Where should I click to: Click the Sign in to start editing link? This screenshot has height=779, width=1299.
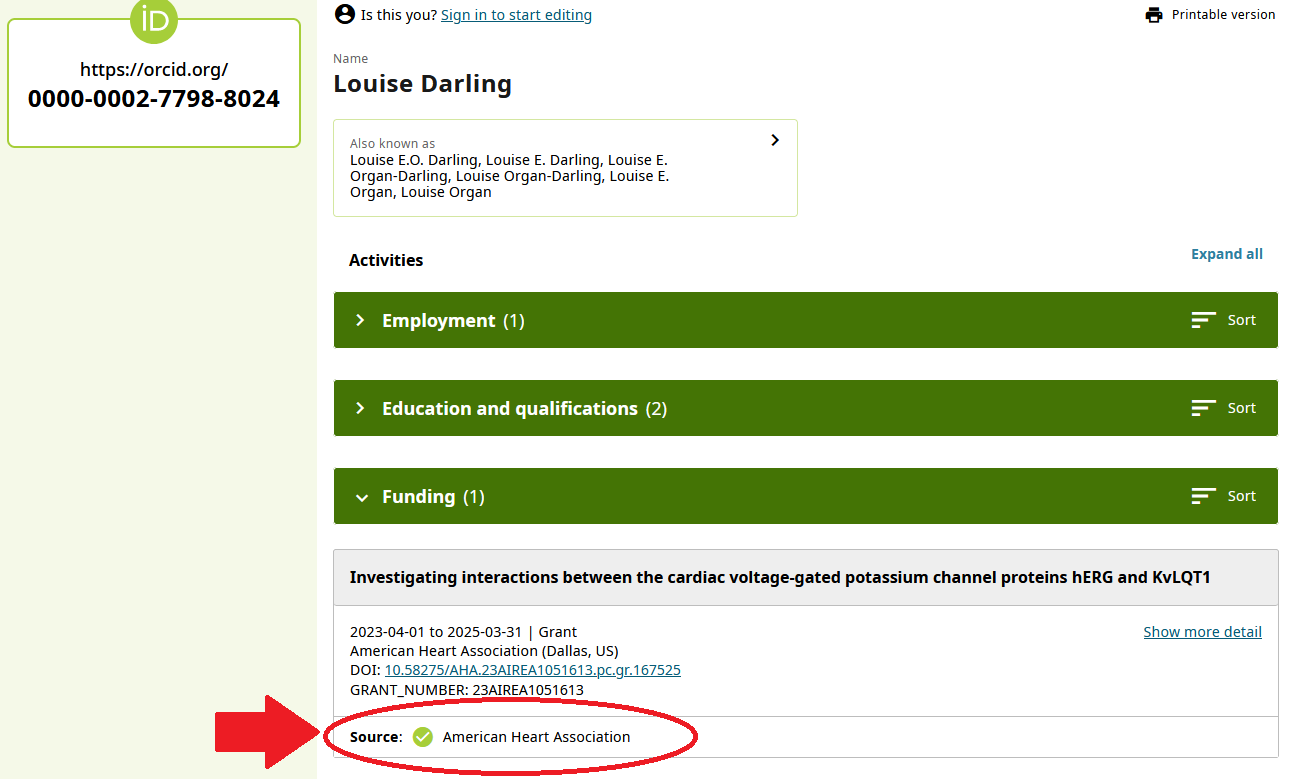pos(516,14)
